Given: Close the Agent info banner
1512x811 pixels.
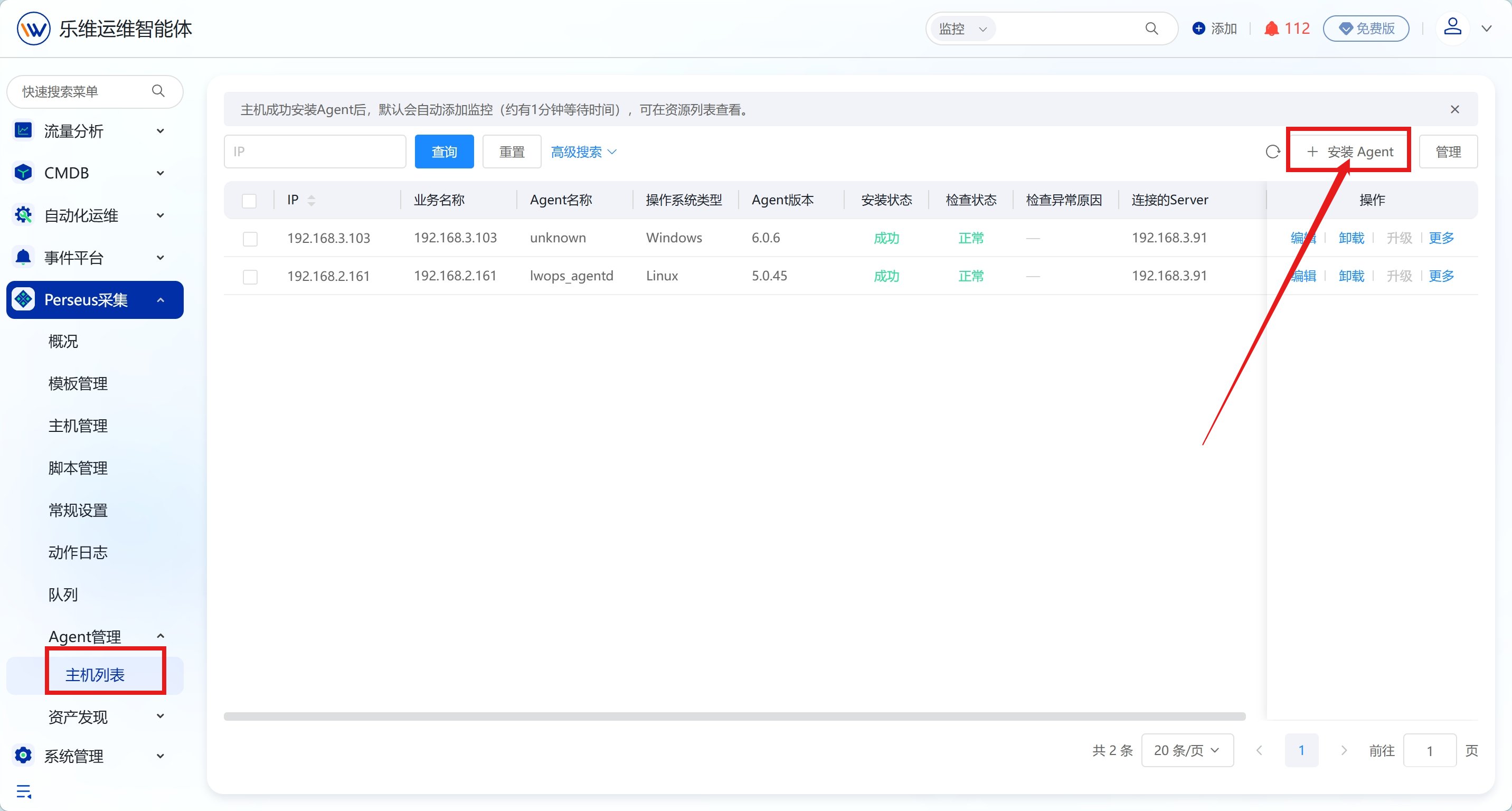Looking at the screenshot, I should (1454, 109).
